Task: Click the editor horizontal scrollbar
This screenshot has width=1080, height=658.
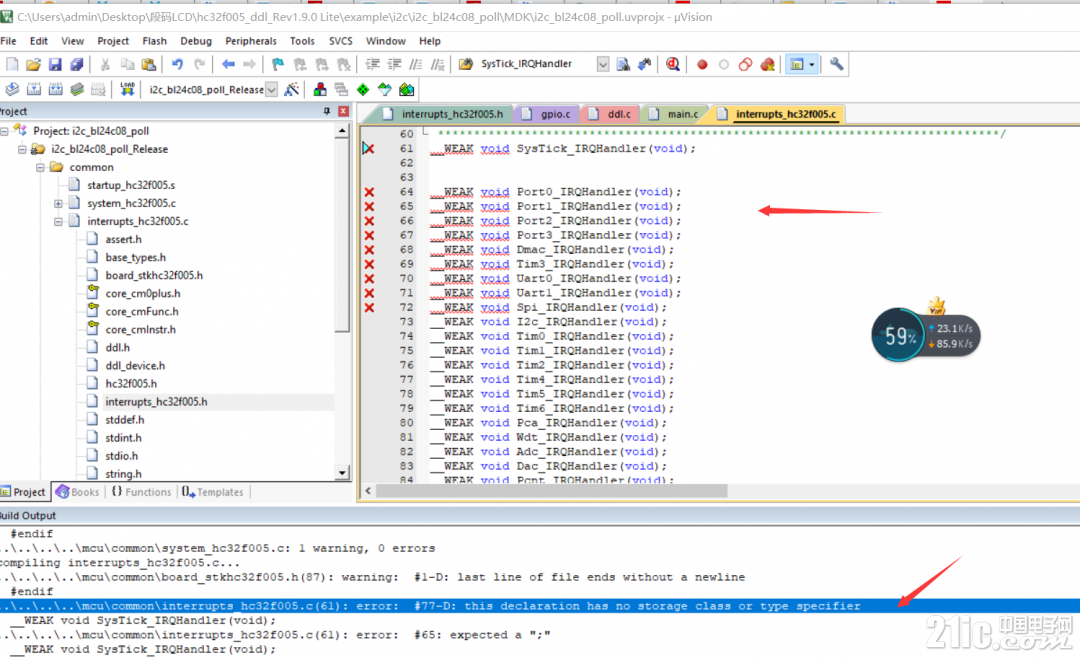Action: pos(551,491)
